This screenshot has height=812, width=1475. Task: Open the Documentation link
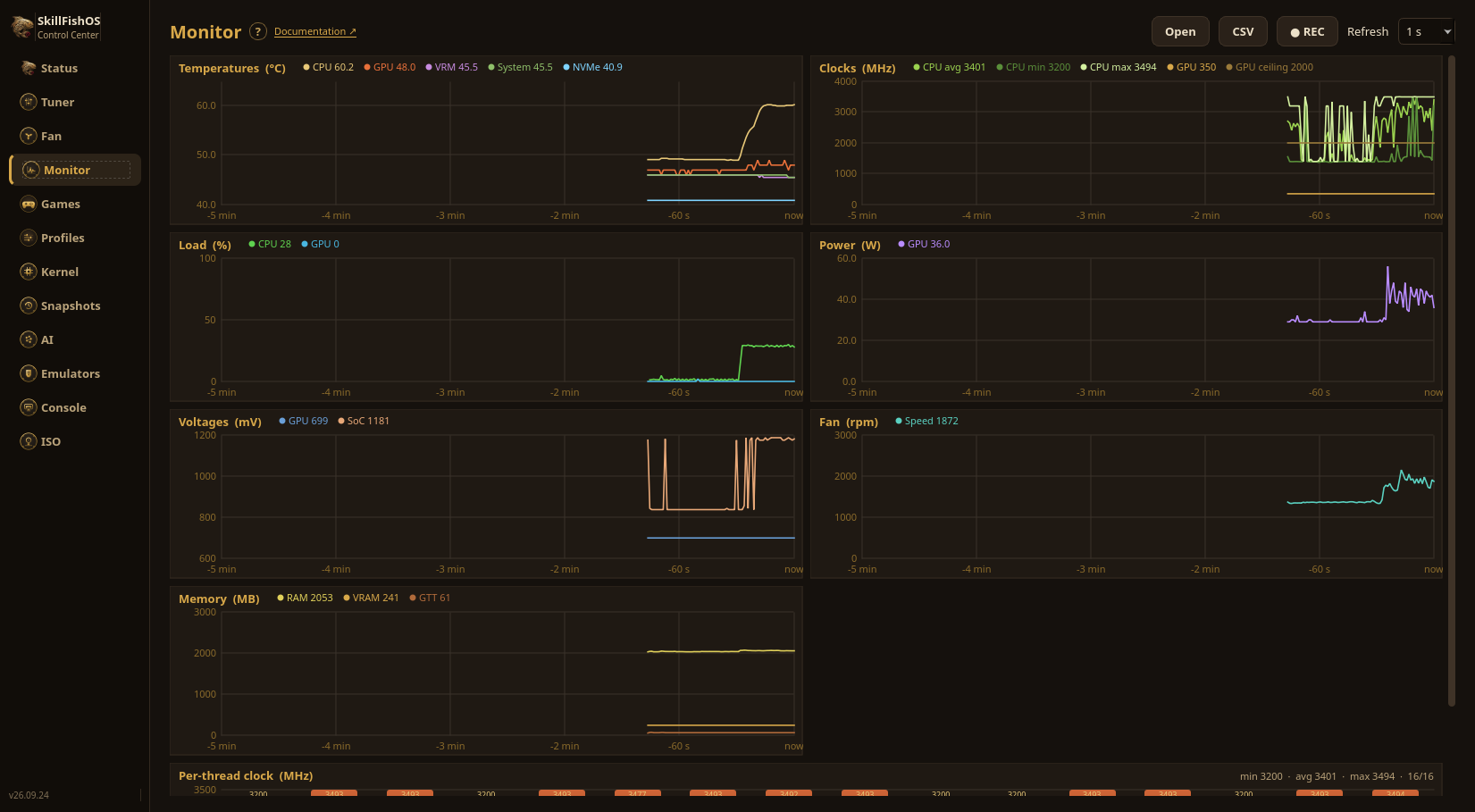pos(315,31)
